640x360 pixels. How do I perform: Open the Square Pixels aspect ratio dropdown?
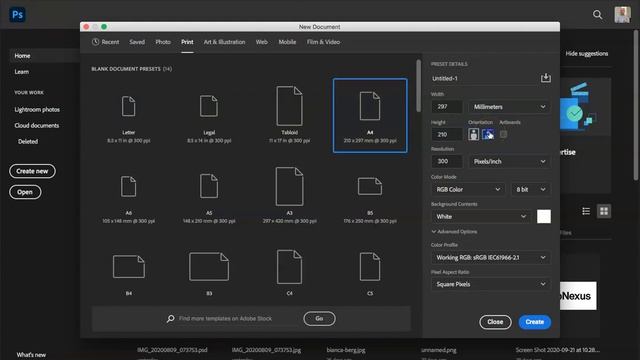pyautogui.click(x=491, y=284)
